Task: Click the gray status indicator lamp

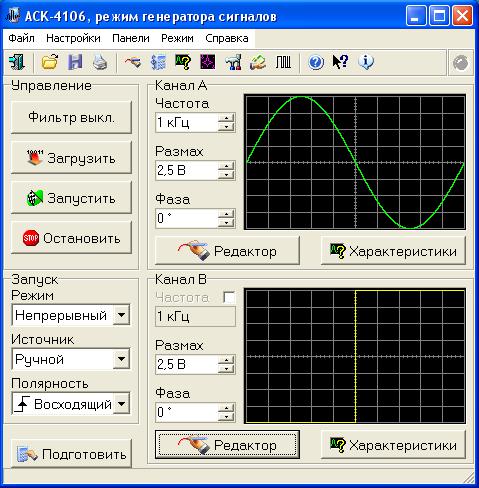Action: point(461,63)
